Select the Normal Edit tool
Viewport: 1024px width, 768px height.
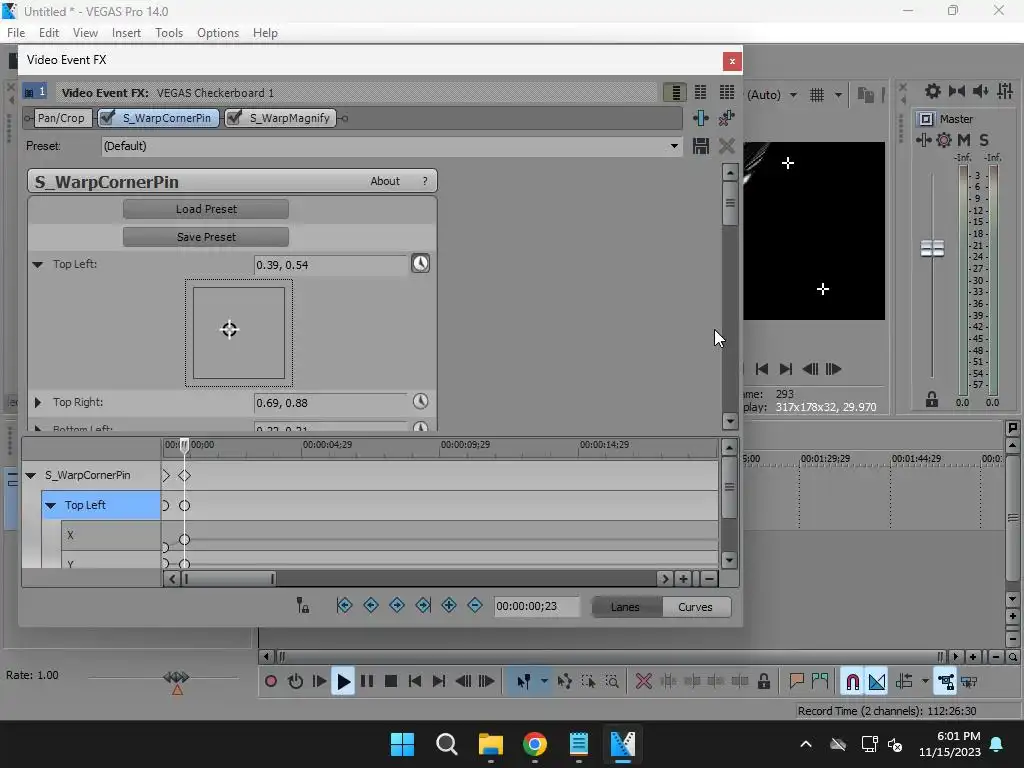point(523,682)
